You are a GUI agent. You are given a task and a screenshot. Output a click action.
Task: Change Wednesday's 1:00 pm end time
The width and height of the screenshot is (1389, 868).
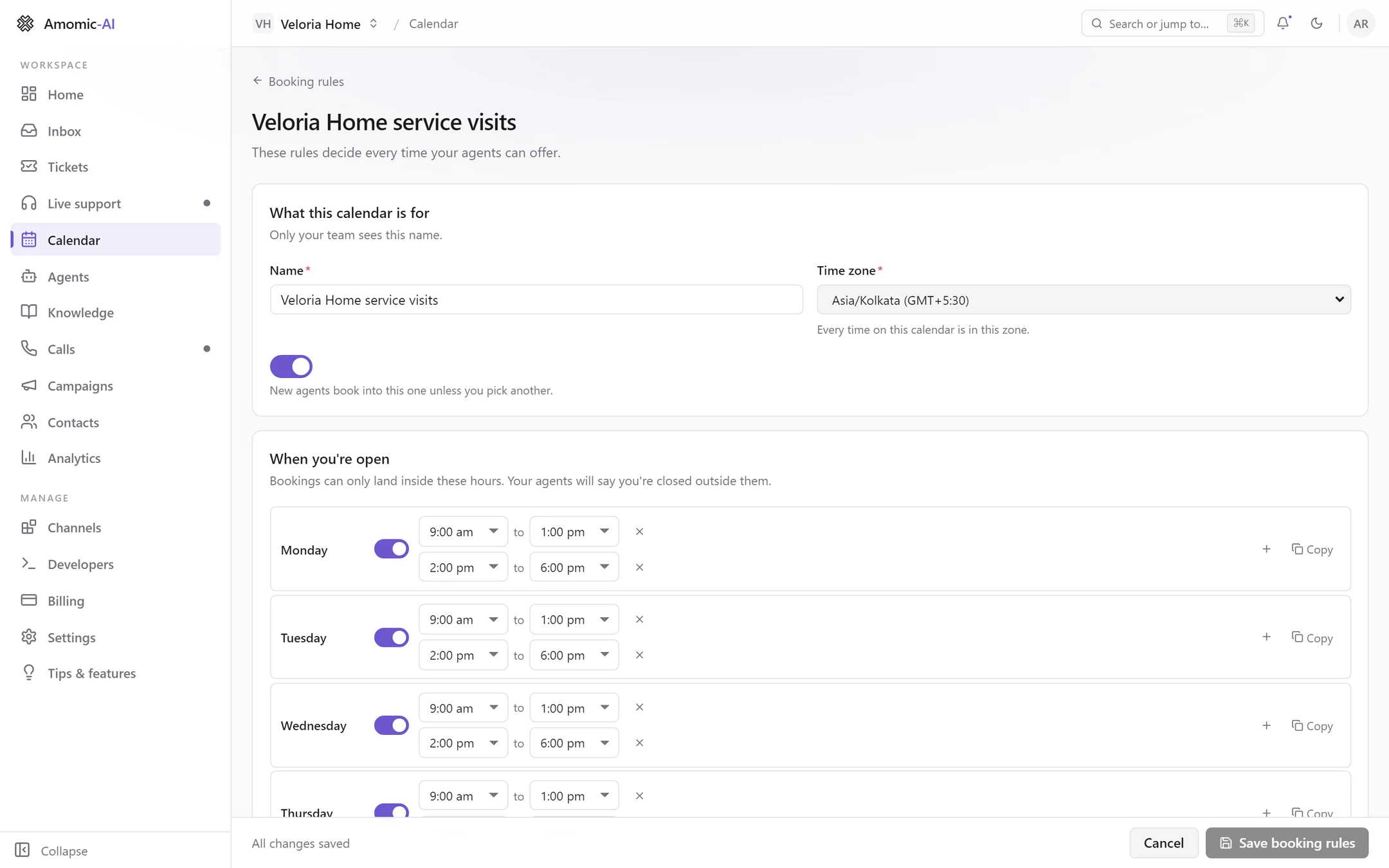click(574, 708)
